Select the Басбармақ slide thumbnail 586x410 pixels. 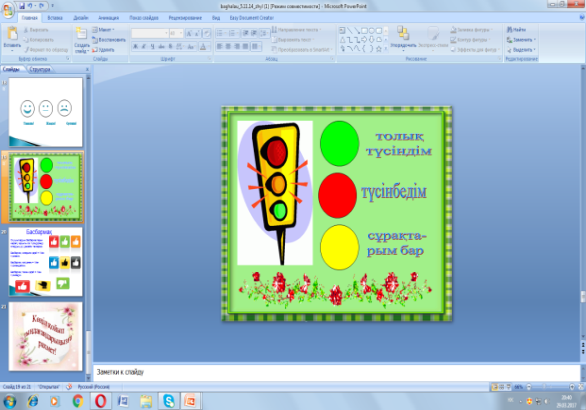[x=46, y=262]
